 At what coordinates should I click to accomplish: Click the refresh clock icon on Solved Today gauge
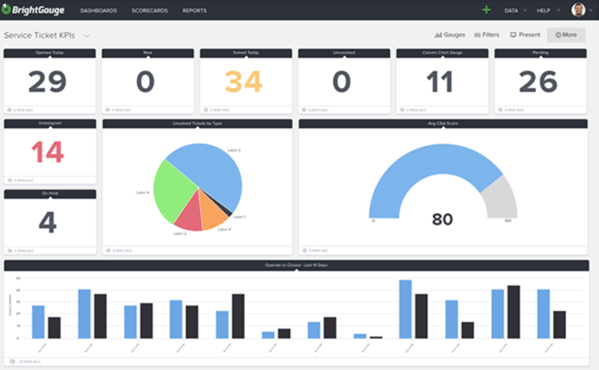pos(206,110)
